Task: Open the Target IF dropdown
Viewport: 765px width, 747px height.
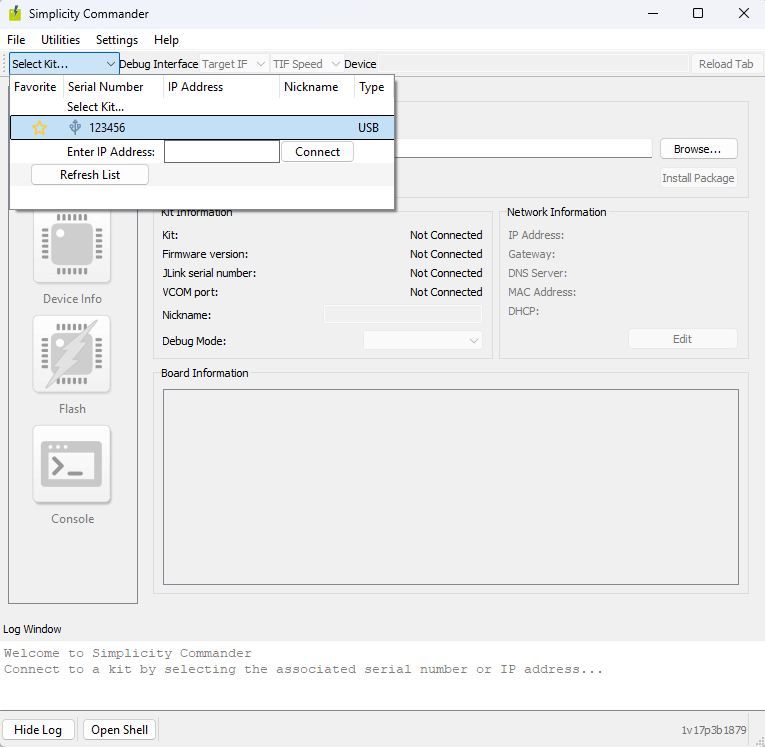Action: pyautogui.click(x=233, y=64)
